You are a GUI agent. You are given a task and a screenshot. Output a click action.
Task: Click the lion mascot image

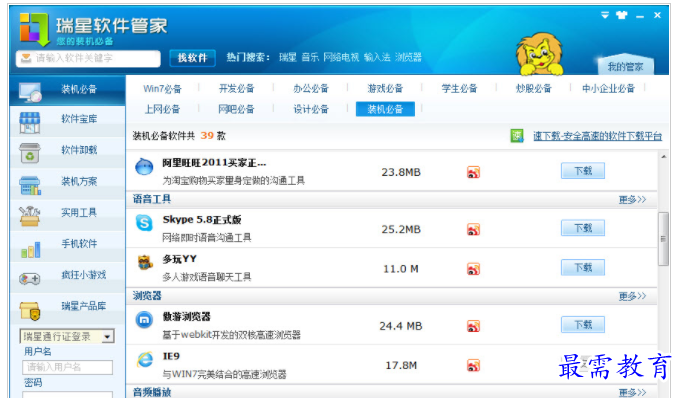pyautogui.click(x=539, y=54)
